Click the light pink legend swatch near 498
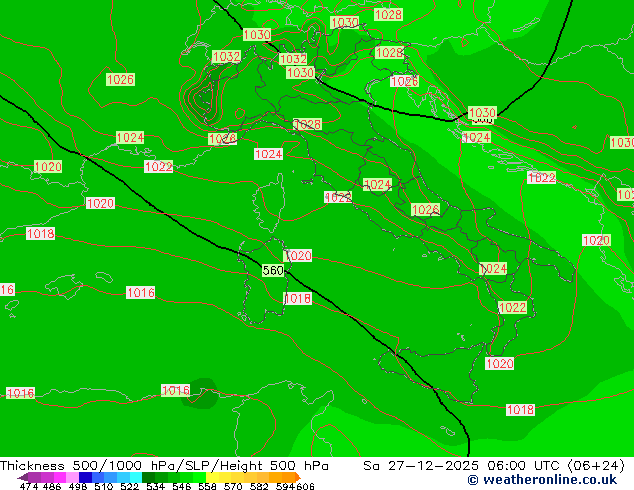634x490 pixels. 72,477
